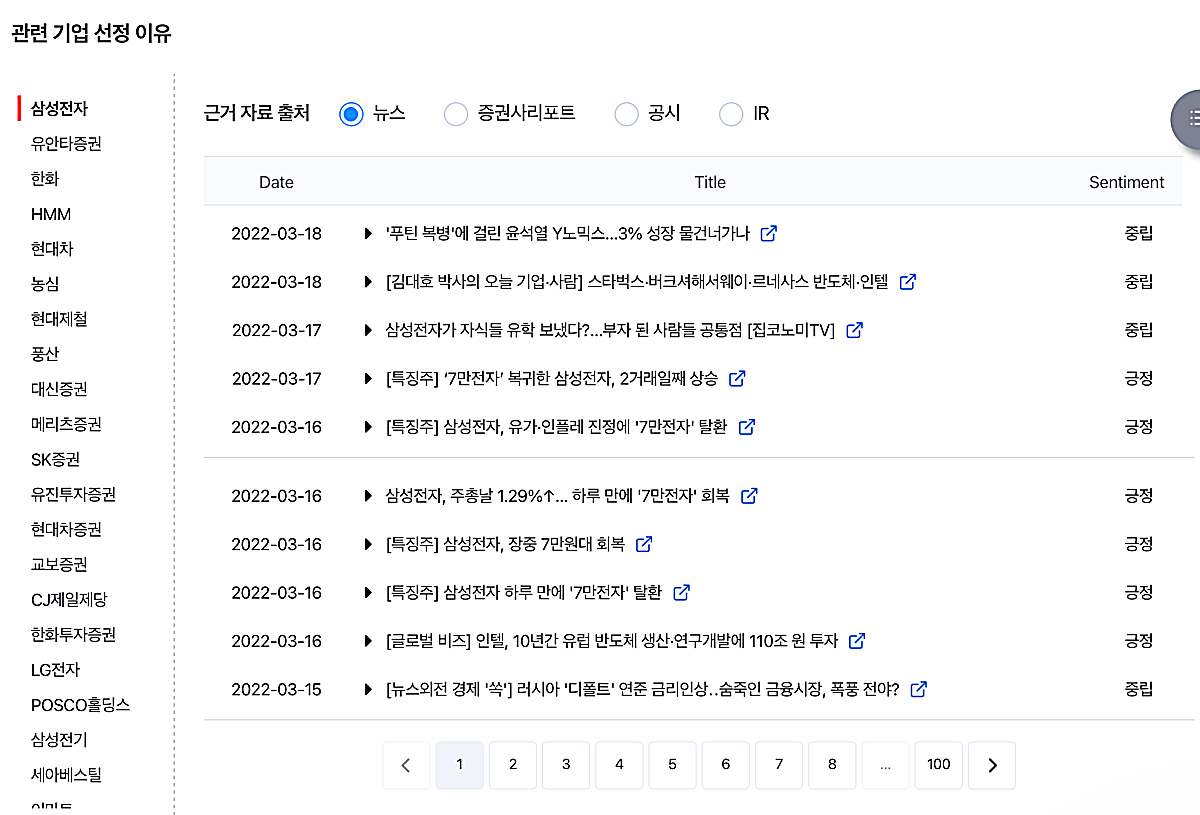Select the 뉴스 radio button

351,114
